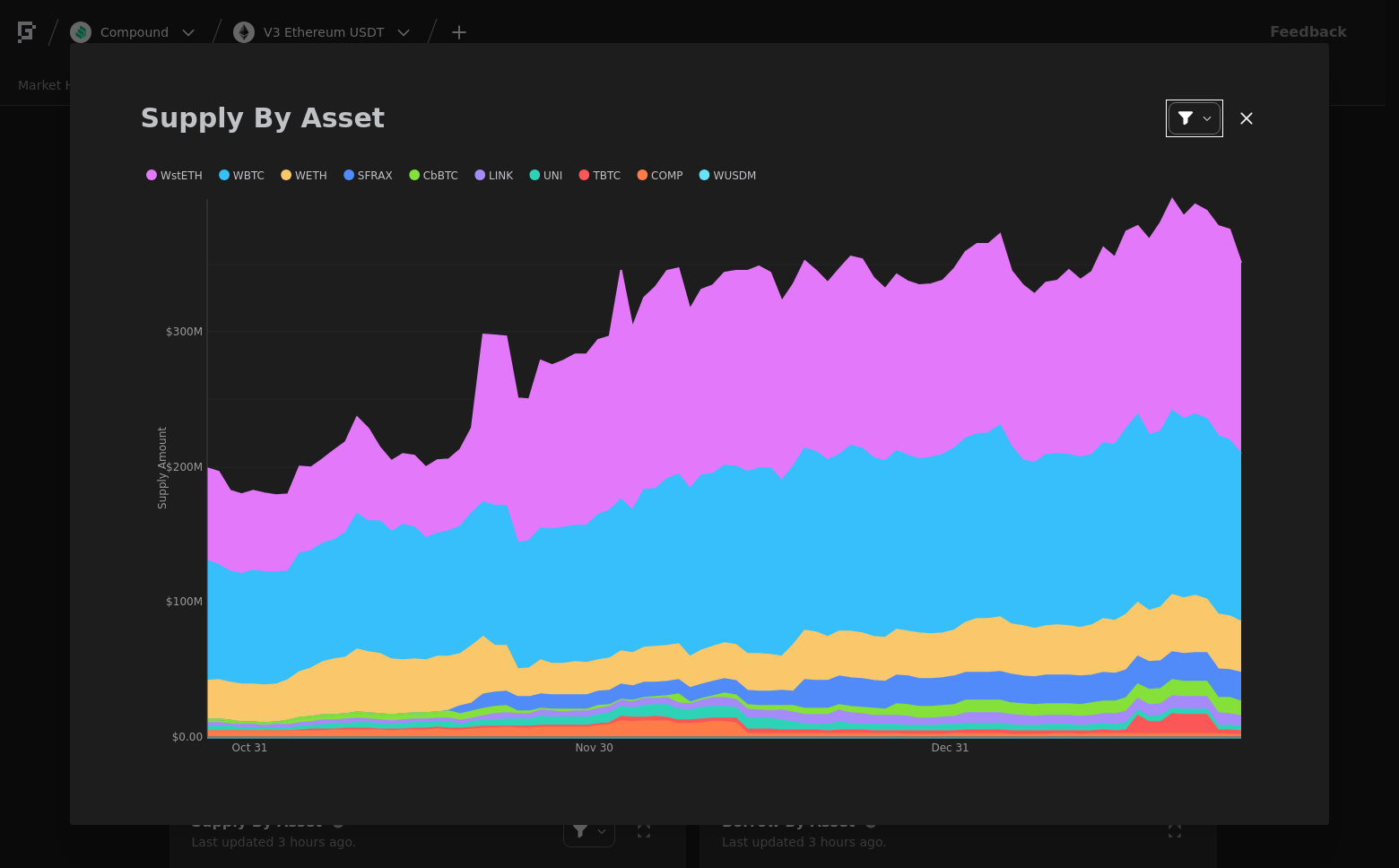Hide the SFRAX series via its legend dot
This screenshot has height=868, width=1399.
coord(349,176)
